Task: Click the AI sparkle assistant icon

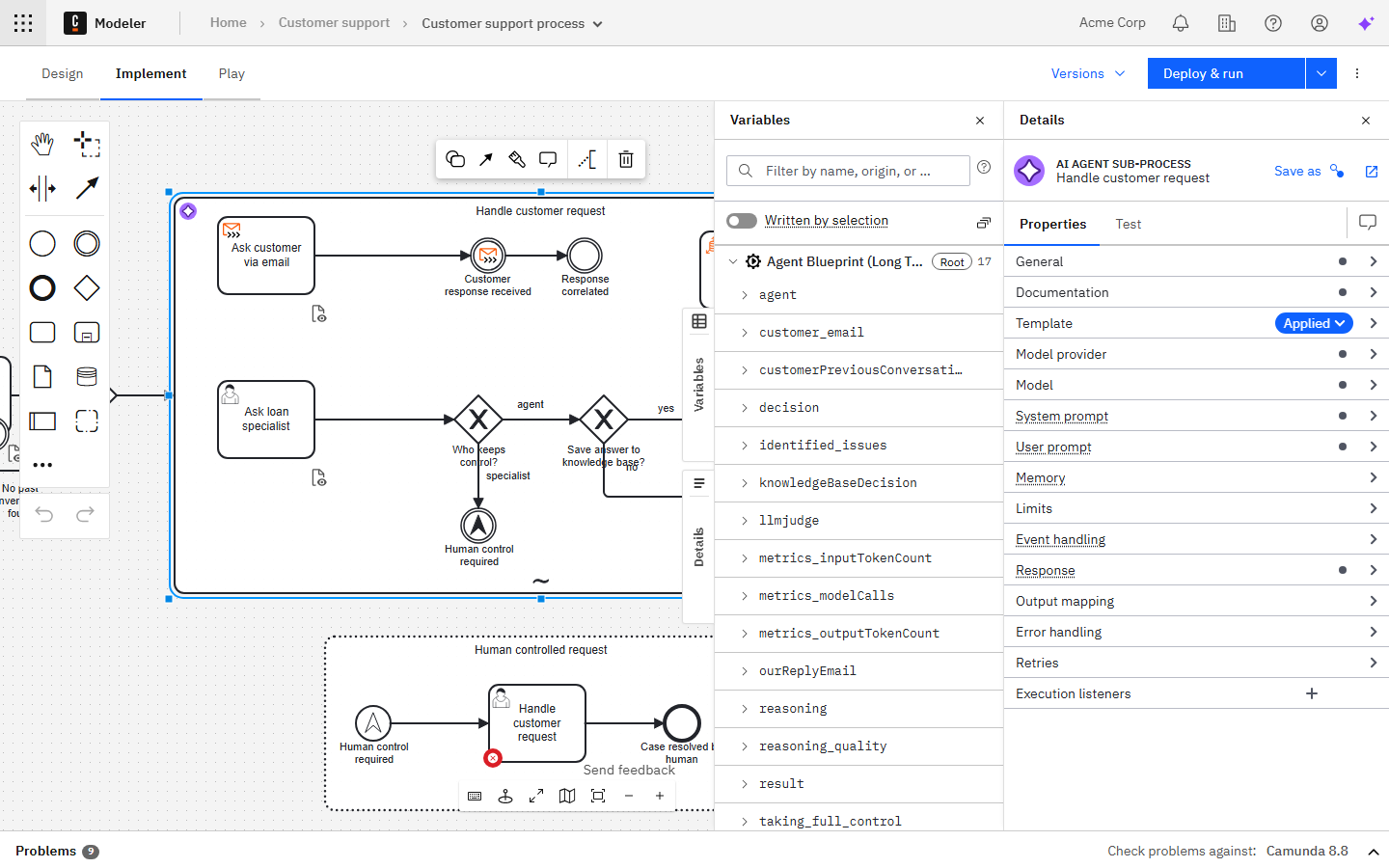Action: tap(1365, 23)
